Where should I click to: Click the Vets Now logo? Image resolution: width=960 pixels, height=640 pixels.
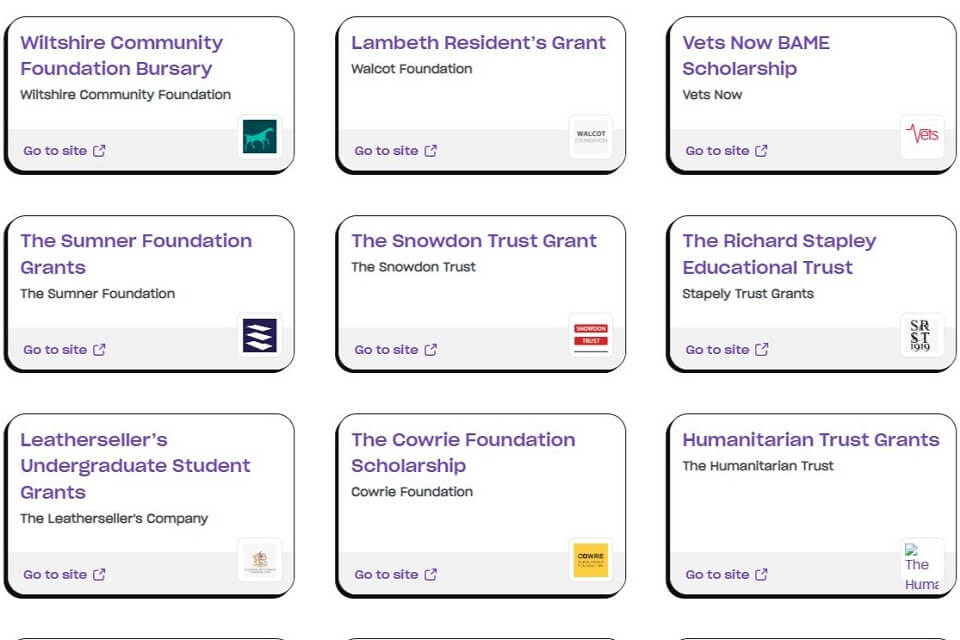point(921,137)
